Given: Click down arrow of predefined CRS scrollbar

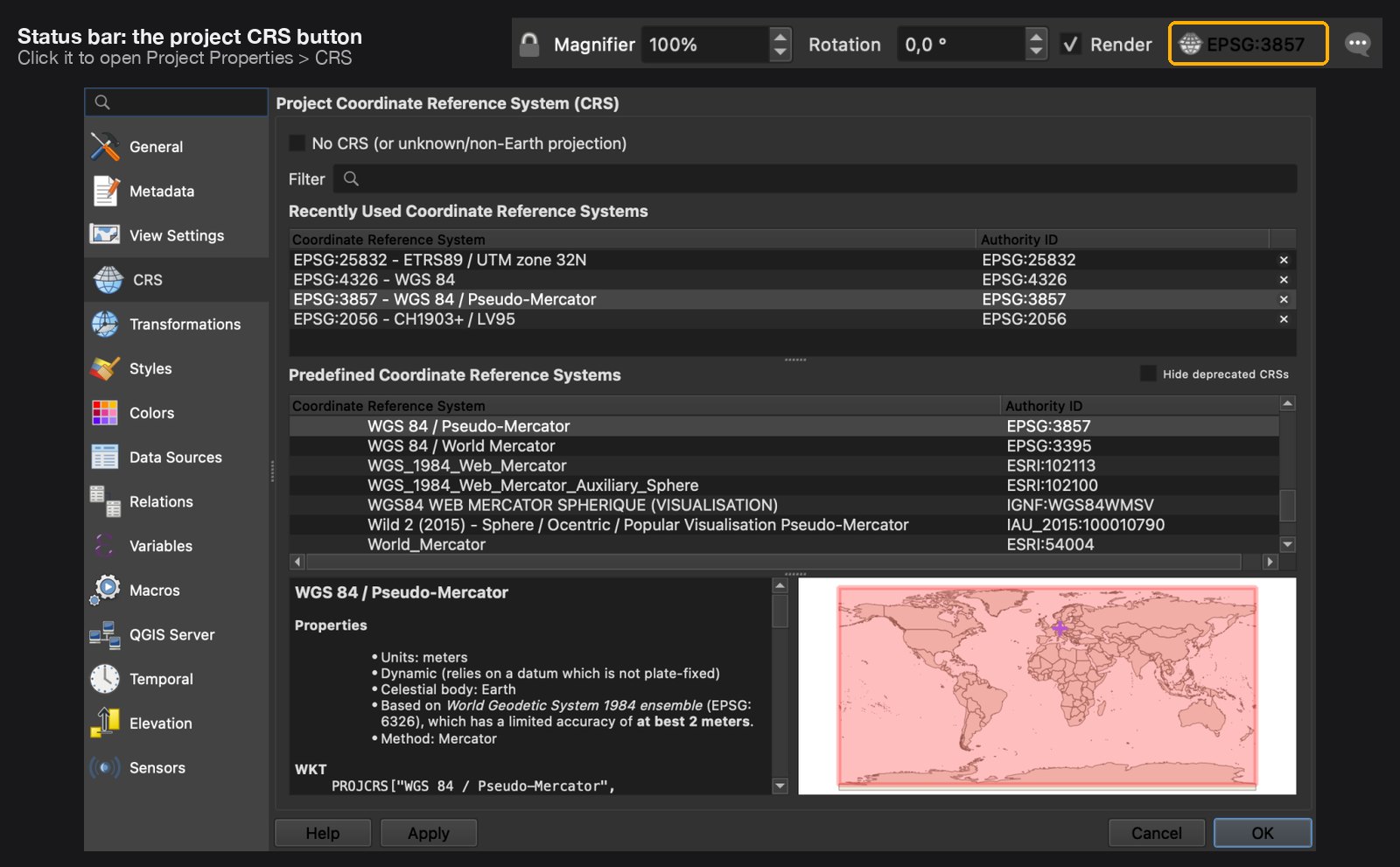Looking at the screenshot, I should pos(1287,544).
